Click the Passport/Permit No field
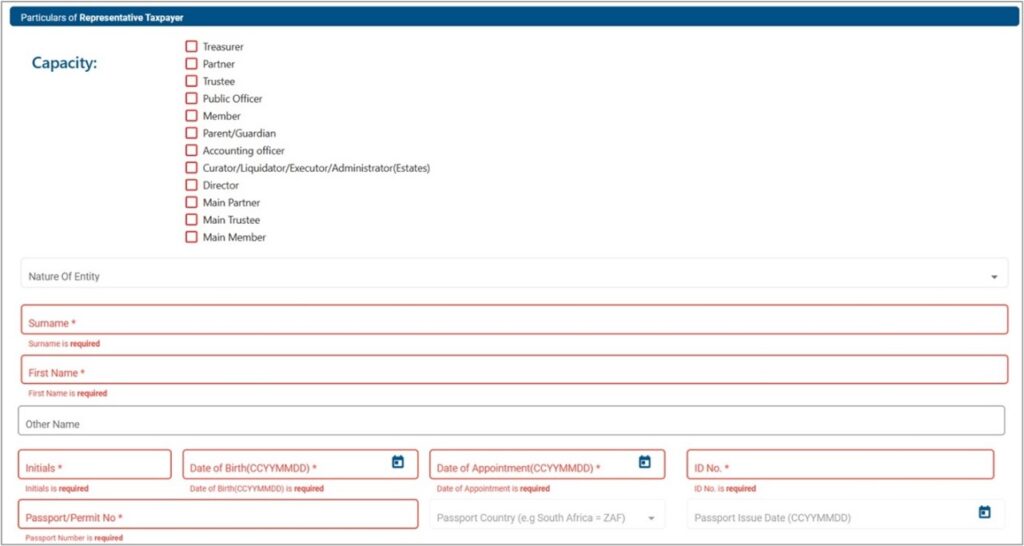 (218, 514)
